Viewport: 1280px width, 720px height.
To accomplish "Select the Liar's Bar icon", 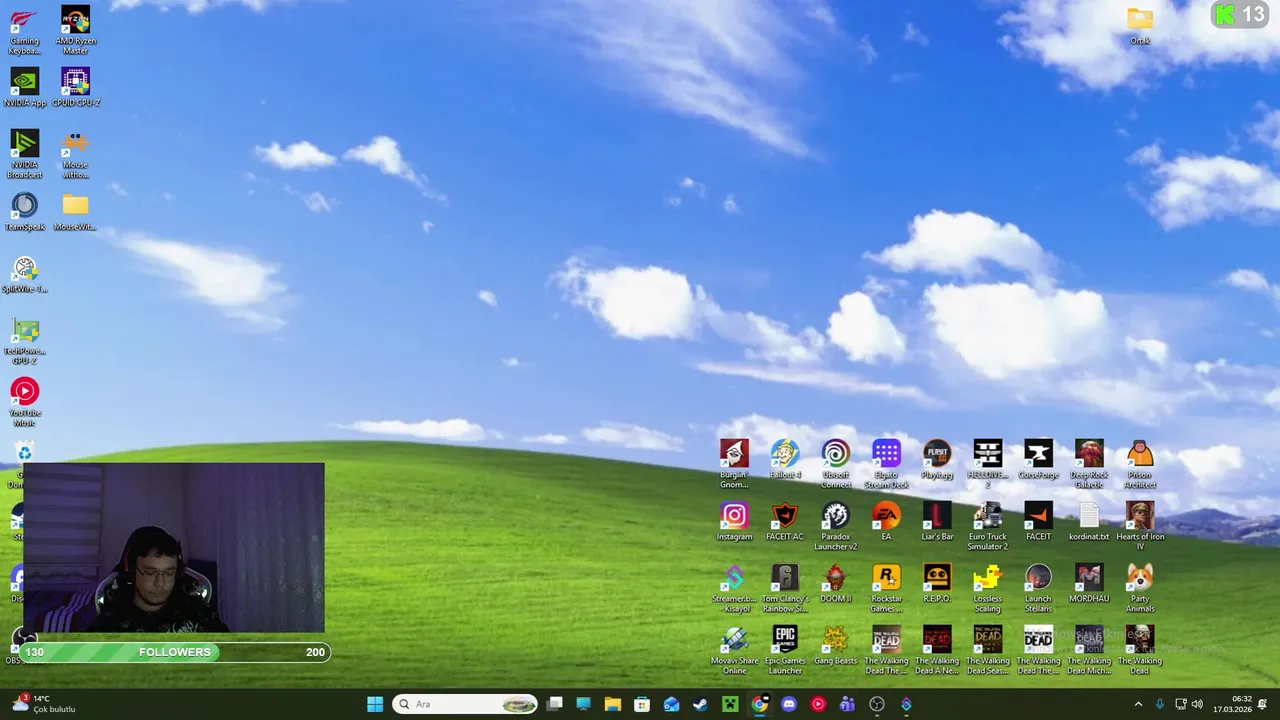I will [937, 522].
